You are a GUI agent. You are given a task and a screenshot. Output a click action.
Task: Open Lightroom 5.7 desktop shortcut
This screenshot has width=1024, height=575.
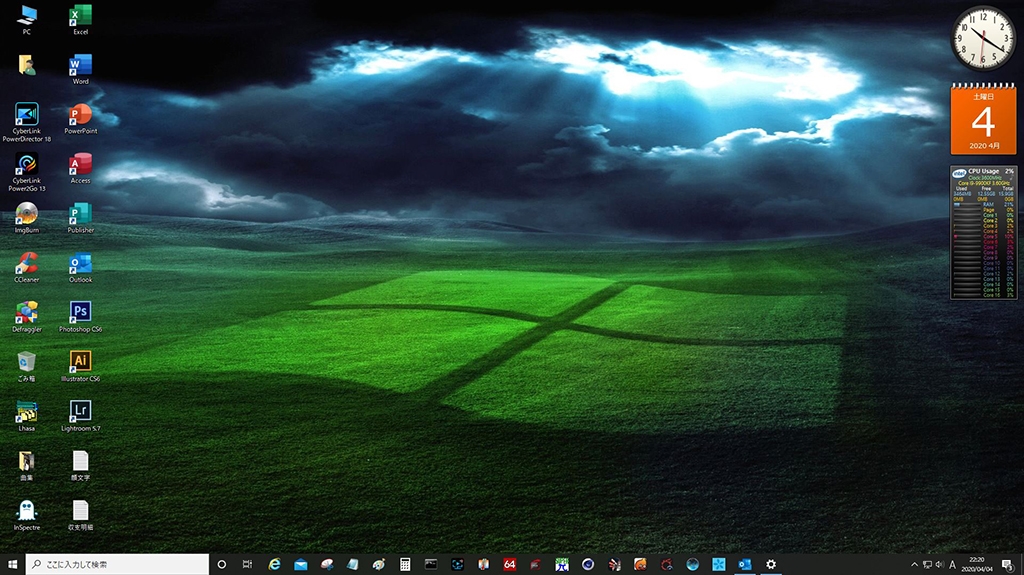(x=80, y=416)
